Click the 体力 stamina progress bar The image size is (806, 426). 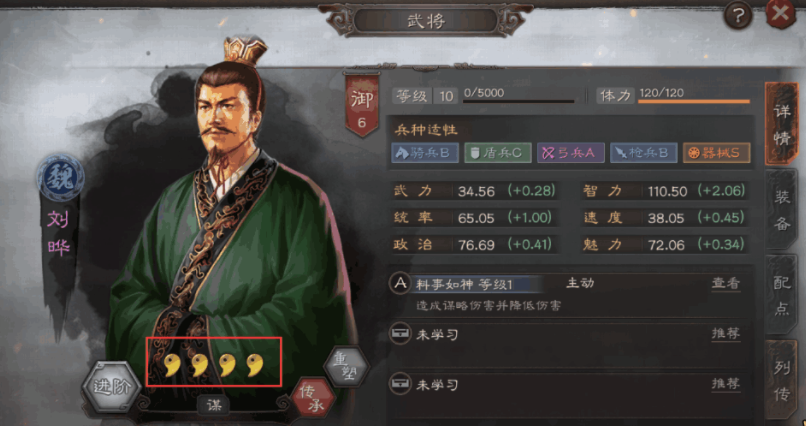[694, 101]
